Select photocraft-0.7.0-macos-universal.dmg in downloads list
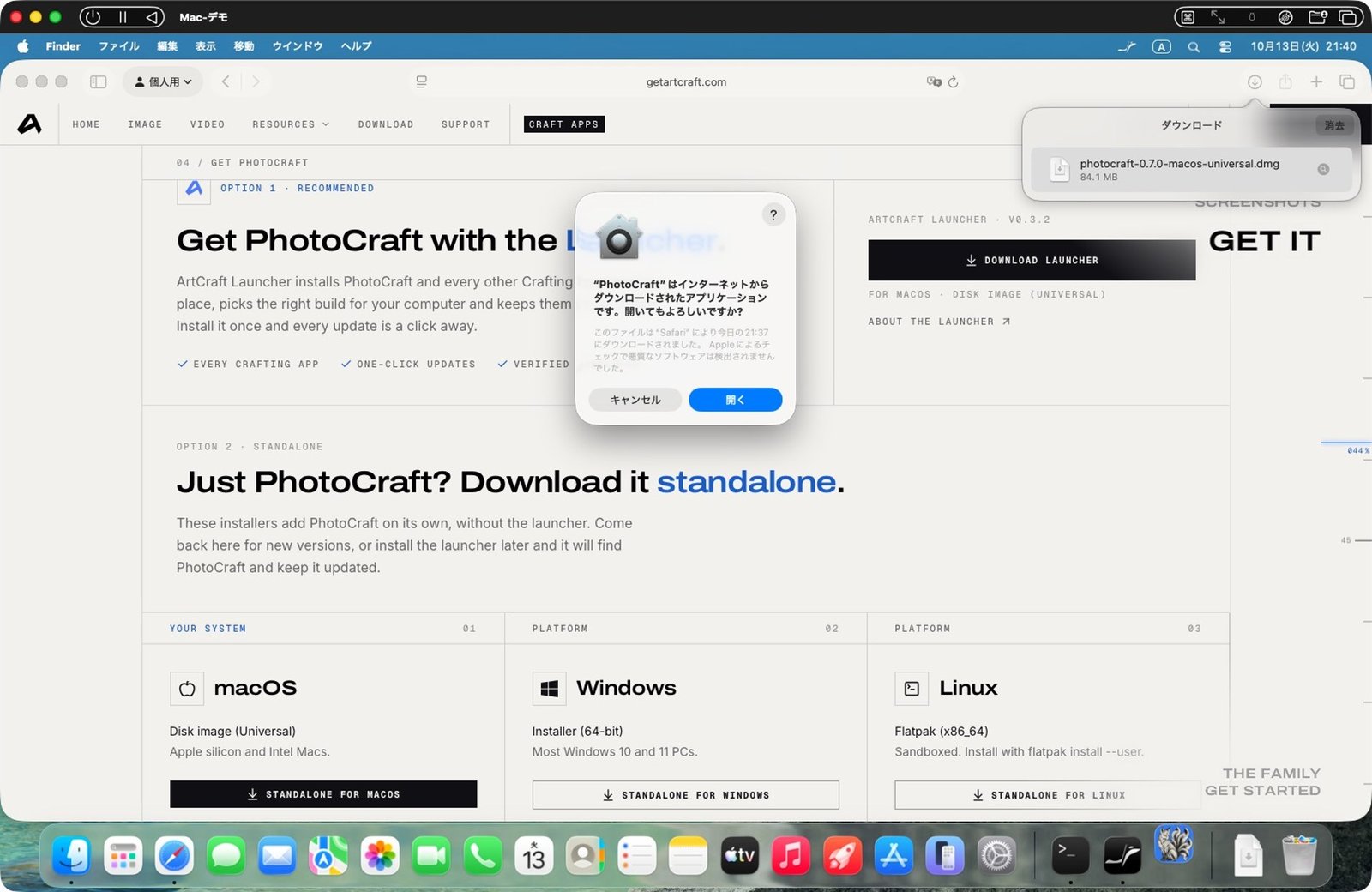Image resolution: width=1372 pixels, height=892 pixels. coord(1191,169)
